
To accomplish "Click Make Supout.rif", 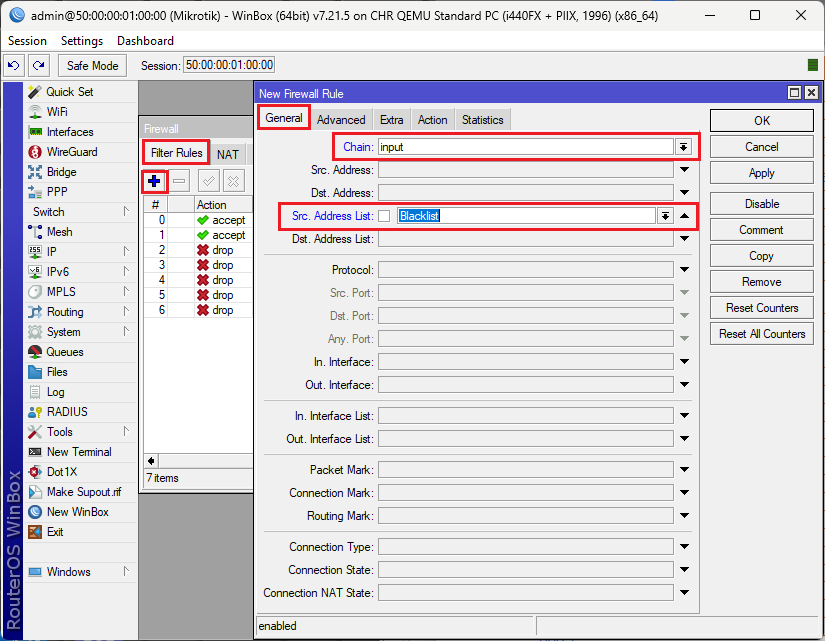I will (84, 492).
